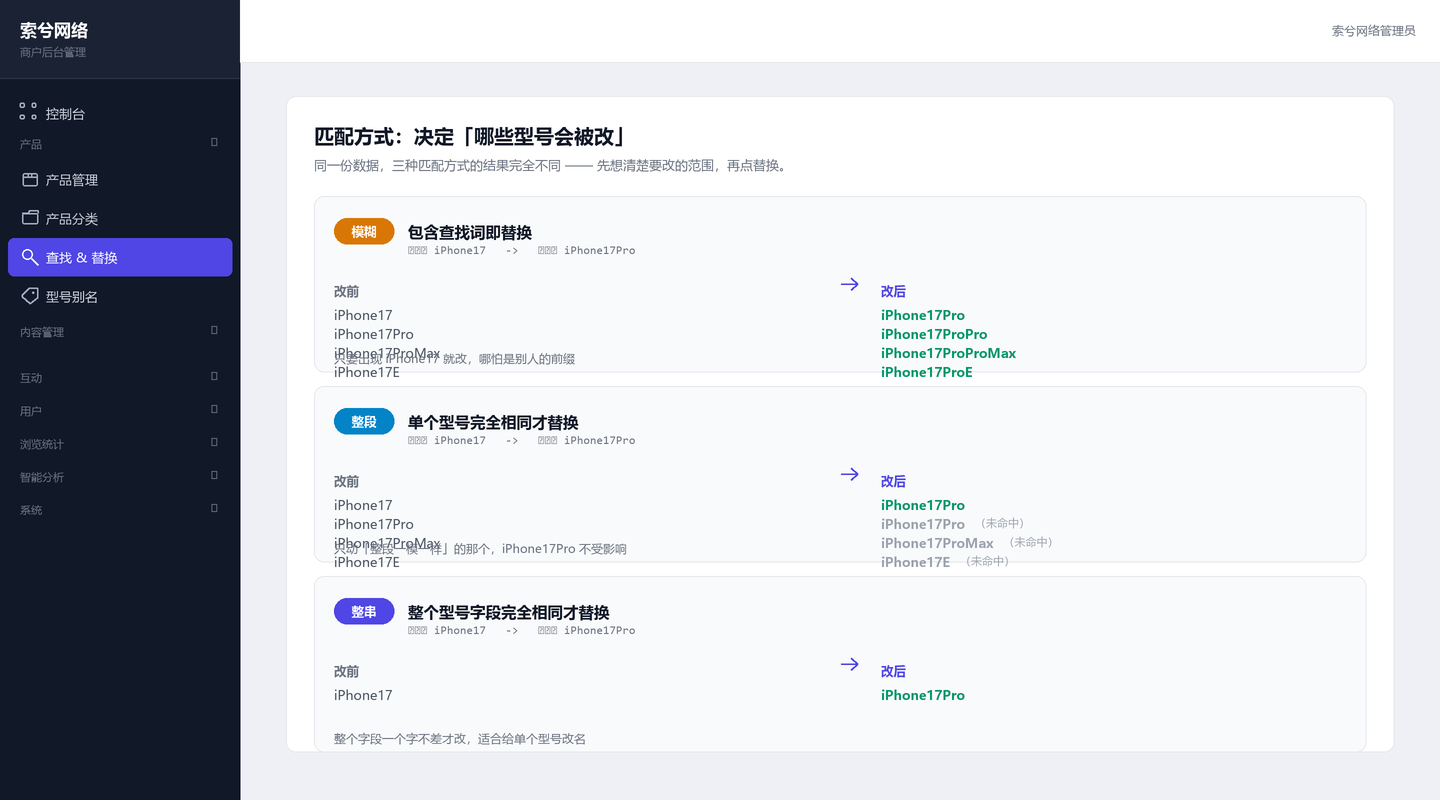Click the 型号别名 tag icon

click(x=30, y=296)
